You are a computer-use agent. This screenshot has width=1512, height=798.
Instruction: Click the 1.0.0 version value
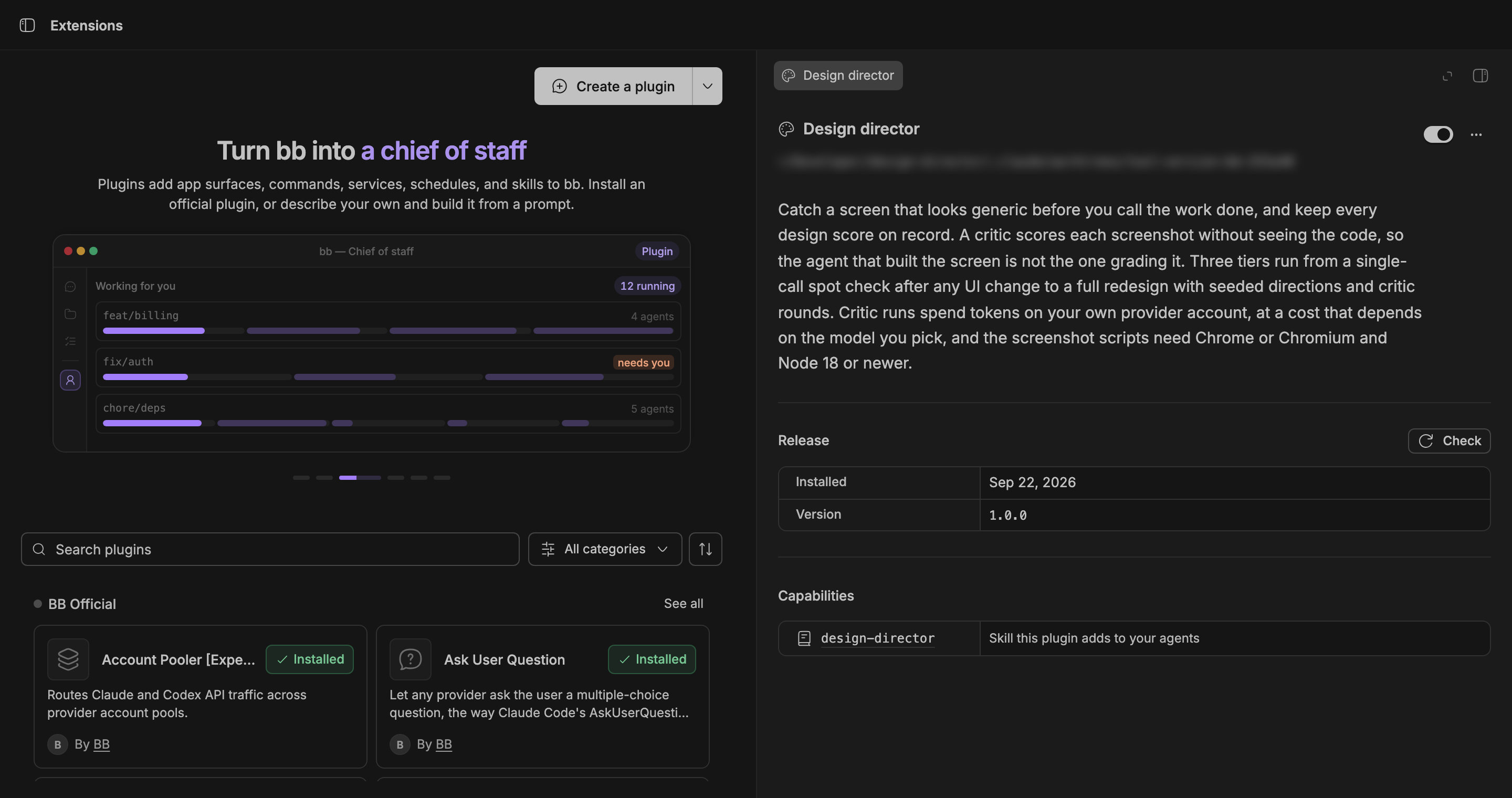pos(1008,515)
